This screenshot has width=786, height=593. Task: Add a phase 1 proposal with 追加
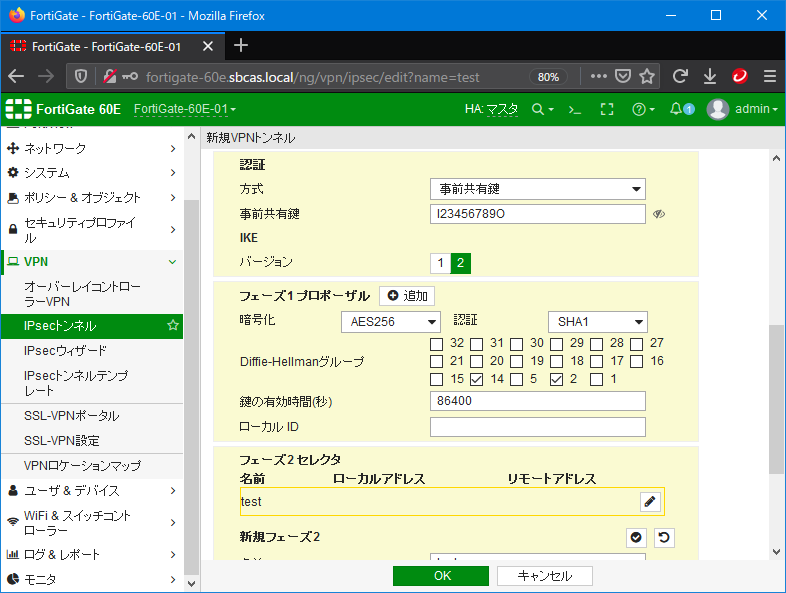(x=407, y=296)
